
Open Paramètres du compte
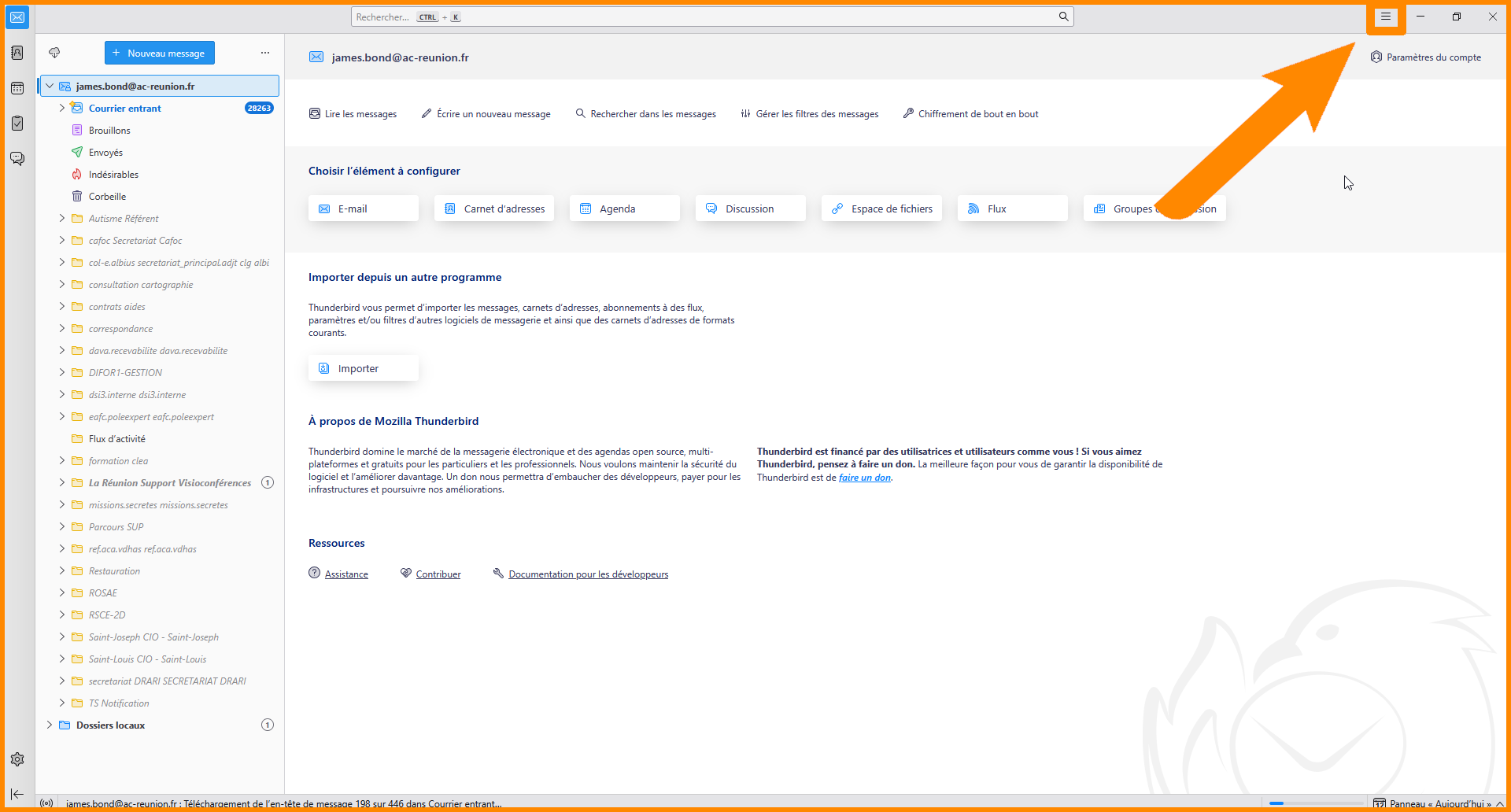1425,57
